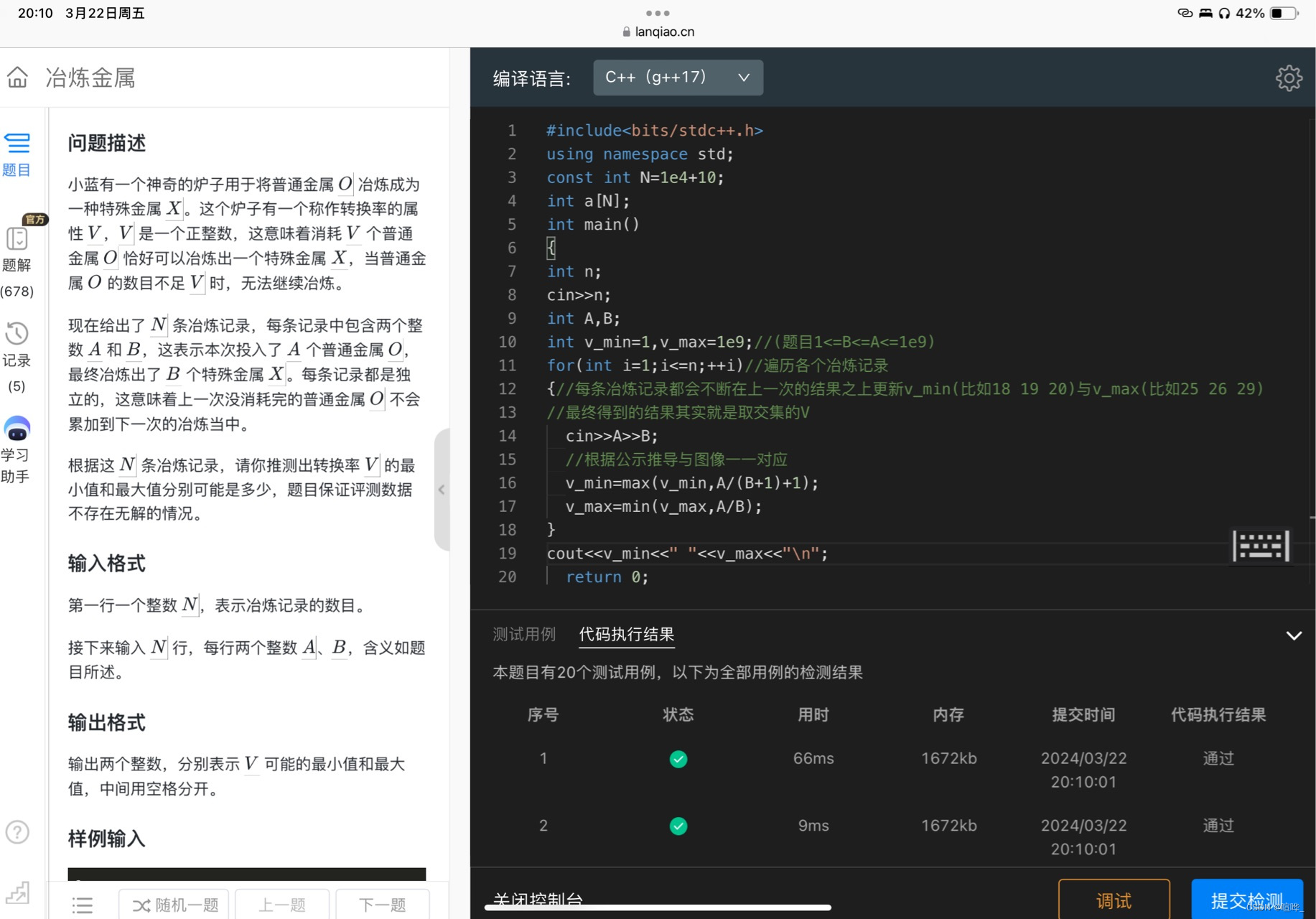Click the 66ms time value

tap(813, 758)
